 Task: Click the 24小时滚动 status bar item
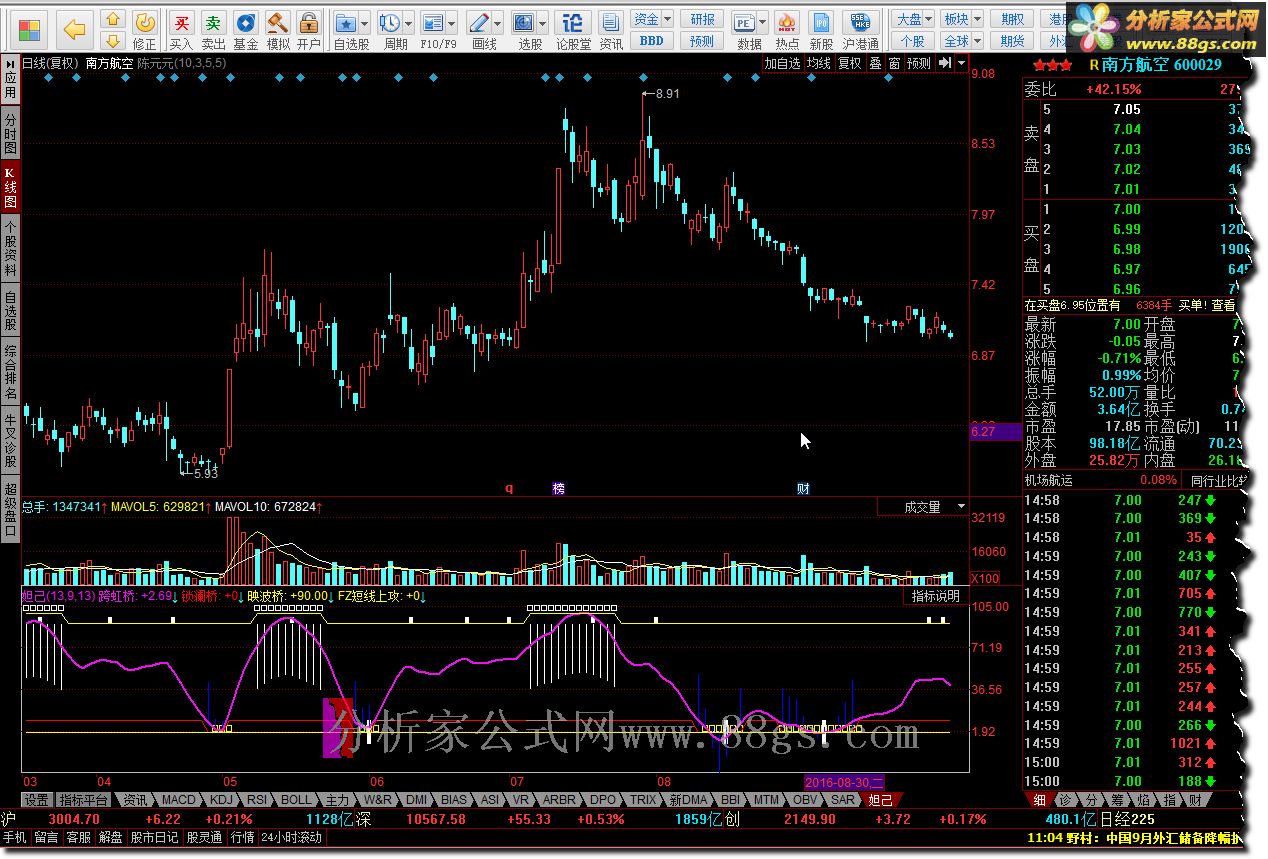(x=292, y=837)
